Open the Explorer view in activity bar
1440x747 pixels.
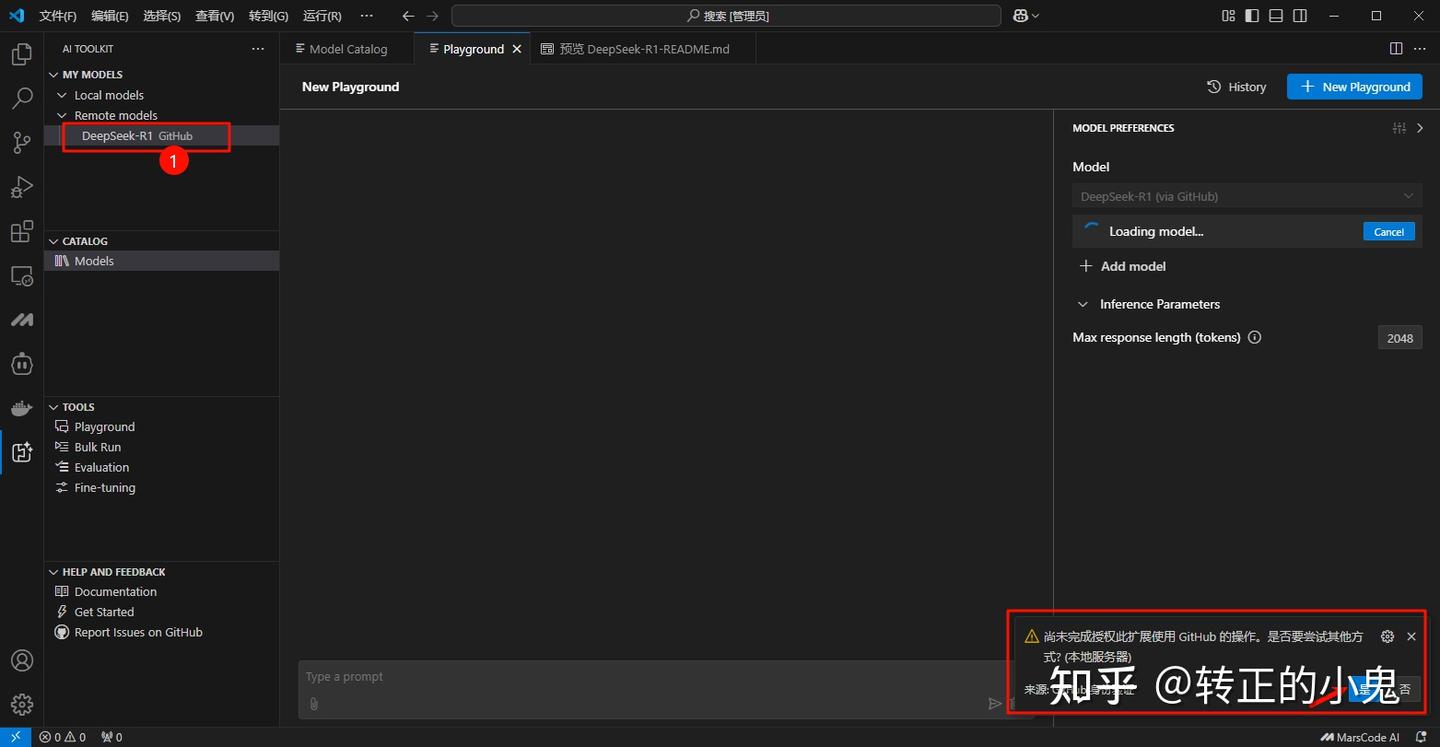pyautogui.click(x=21, y=55)
